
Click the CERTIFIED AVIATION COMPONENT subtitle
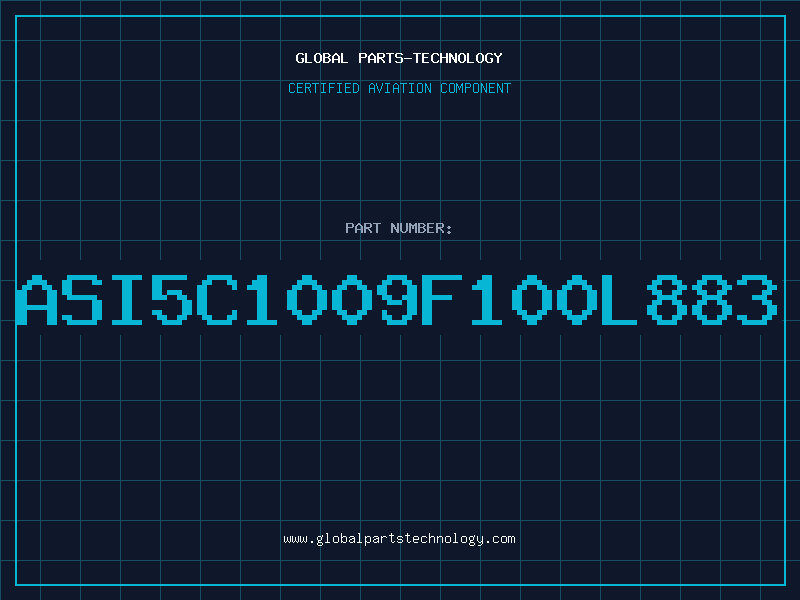[399, 88]
